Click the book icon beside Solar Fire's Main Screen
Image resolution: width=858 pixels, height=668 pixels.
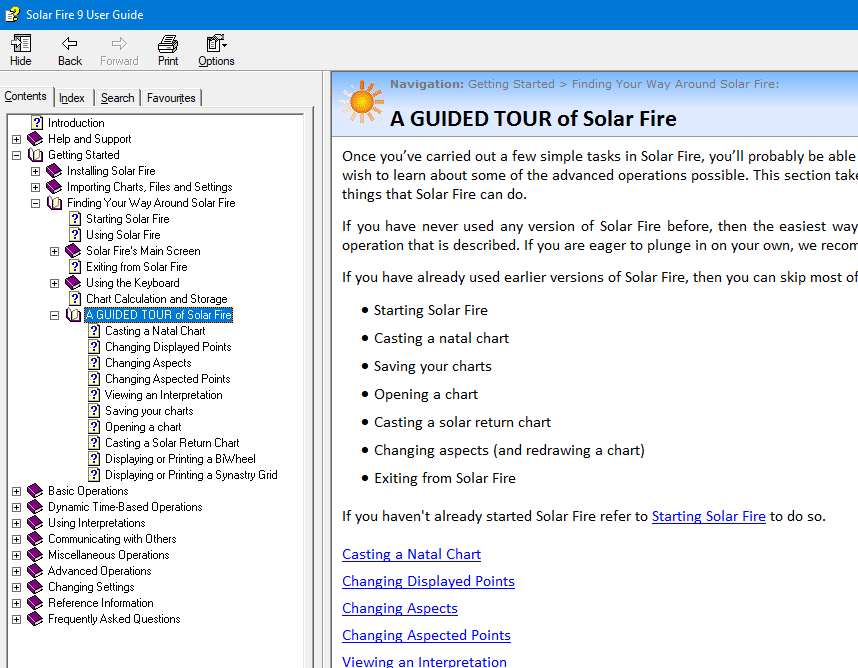(x=73, y=251)
